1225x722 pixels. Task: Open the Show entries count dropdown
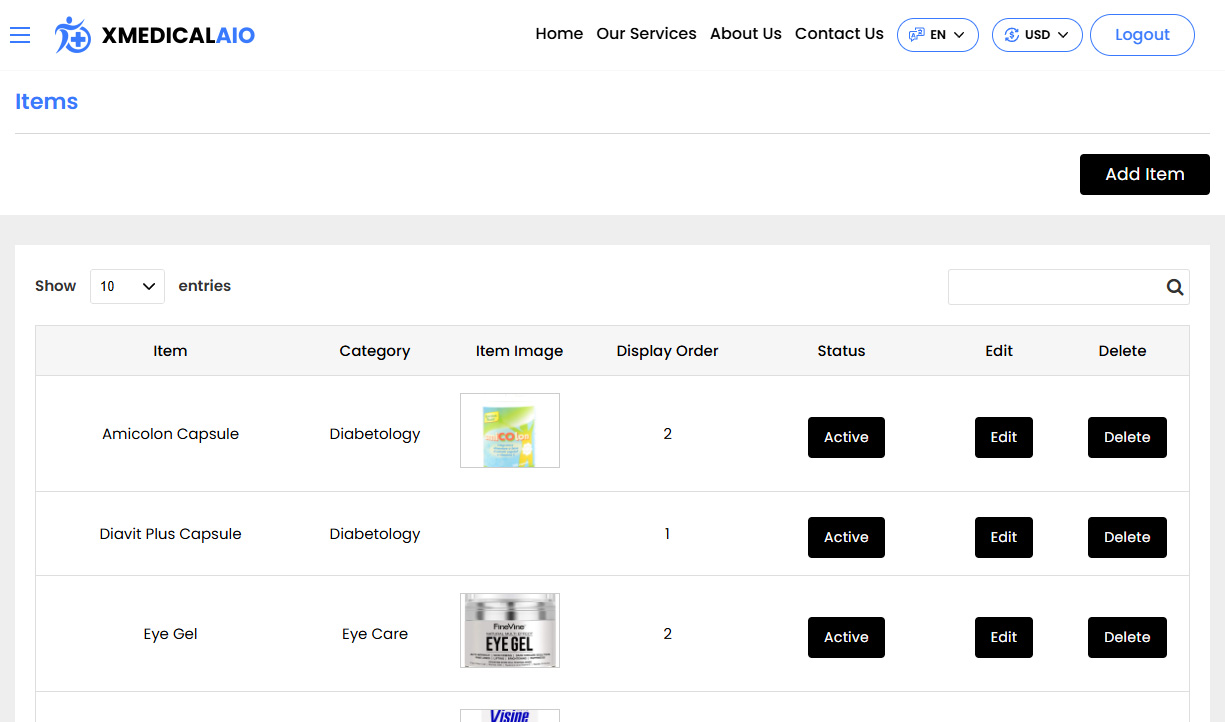(127, 286)
